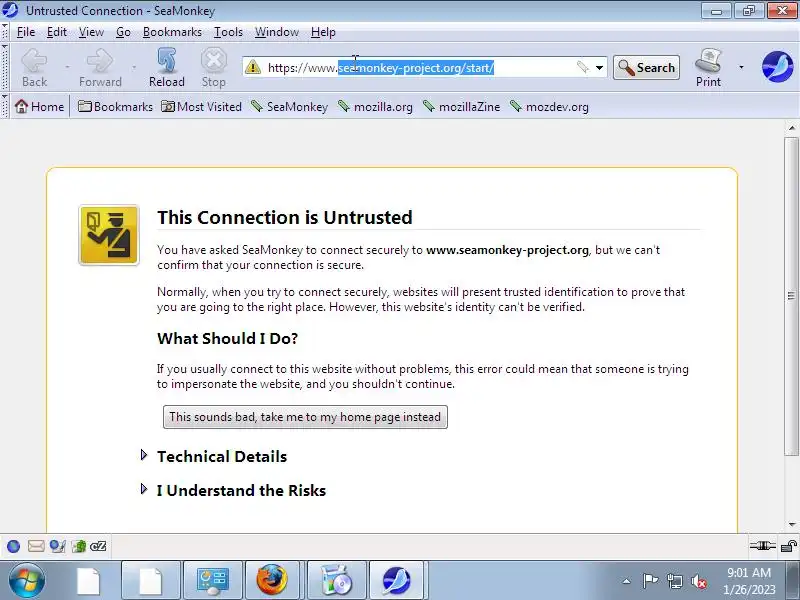Expand the Technical Details section
Viewport: 800px width, 600px height.
pyautogui.click(x=221, y=456)
